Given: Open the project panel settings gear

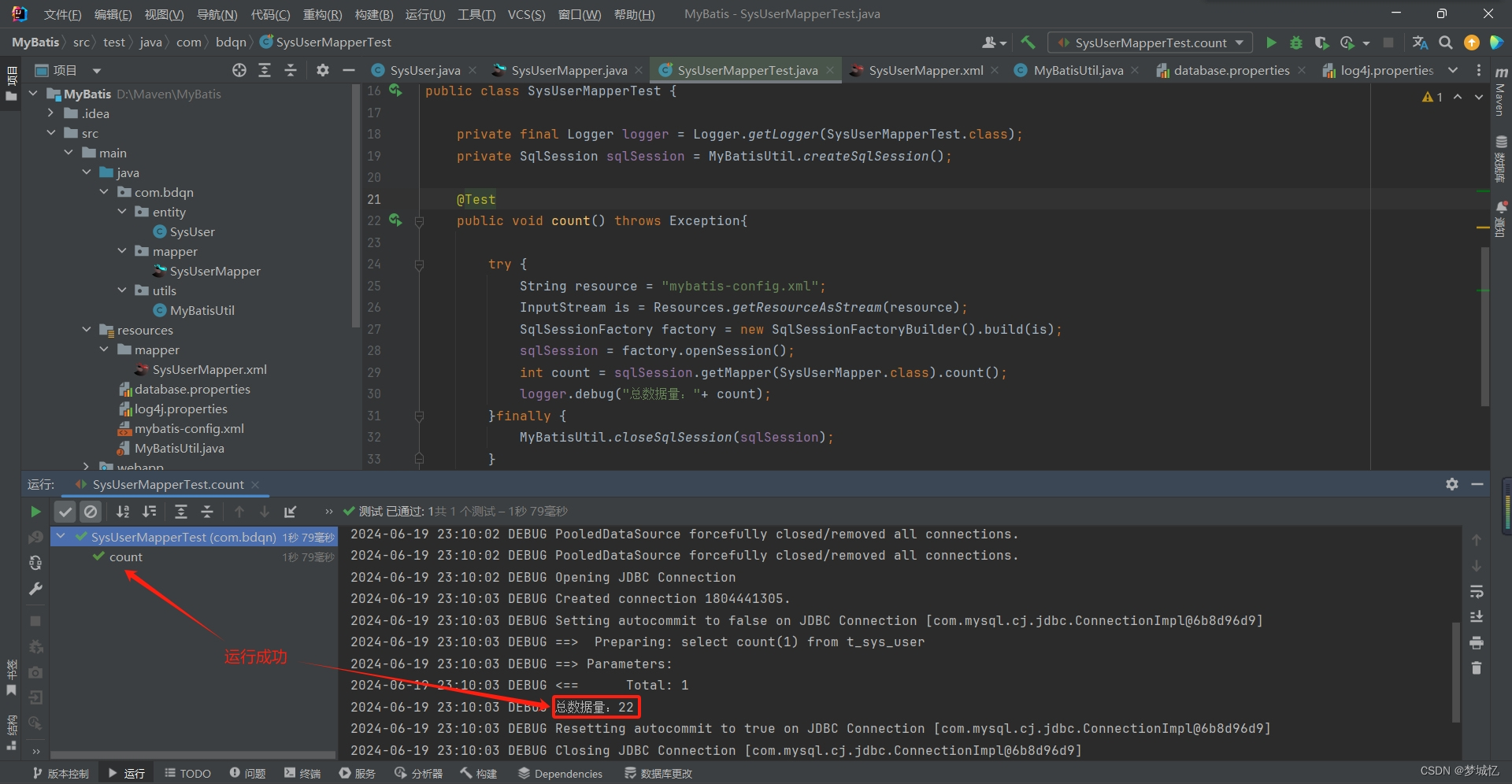Looking at the screenshot, I should (323, 70).
